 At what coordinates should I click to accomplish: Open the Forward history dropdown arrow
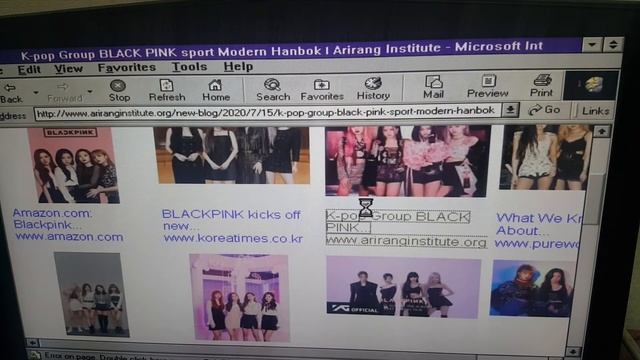pos(90,92)
